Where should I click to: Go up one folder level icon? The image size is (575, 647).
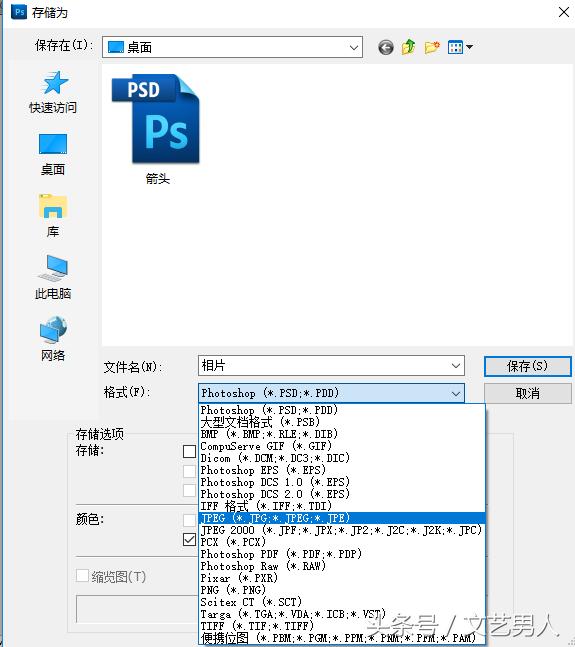[408, 47]
